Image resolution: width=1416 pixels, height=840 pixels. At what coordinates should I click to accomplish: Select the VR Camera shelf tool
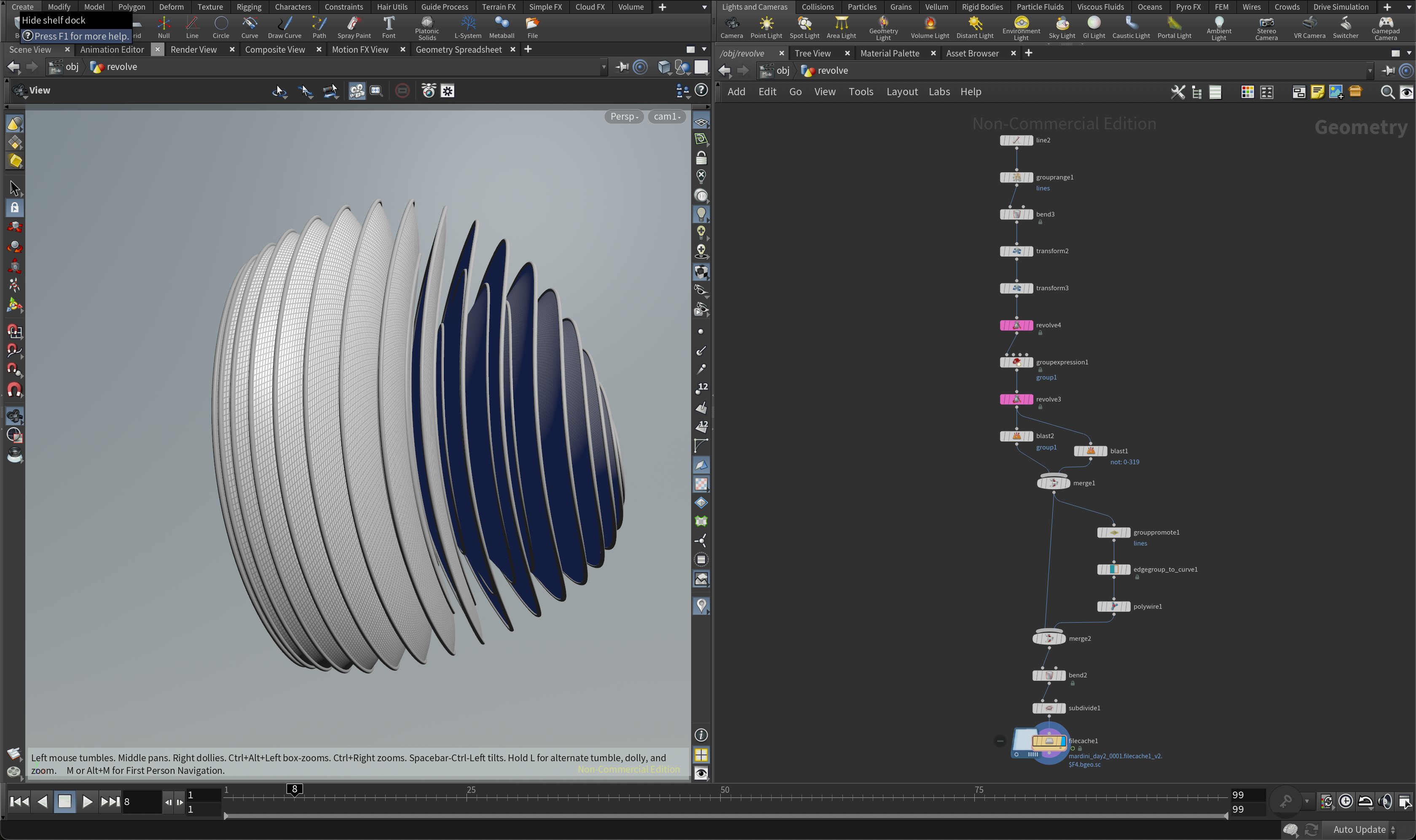point(1309,27)
